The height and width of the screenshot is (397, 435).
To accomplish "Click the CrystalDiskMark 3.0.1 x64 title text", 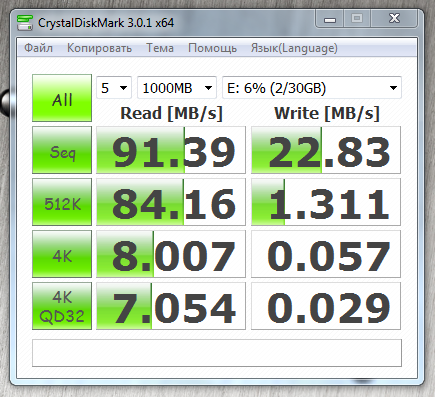I will coord(106,23).
